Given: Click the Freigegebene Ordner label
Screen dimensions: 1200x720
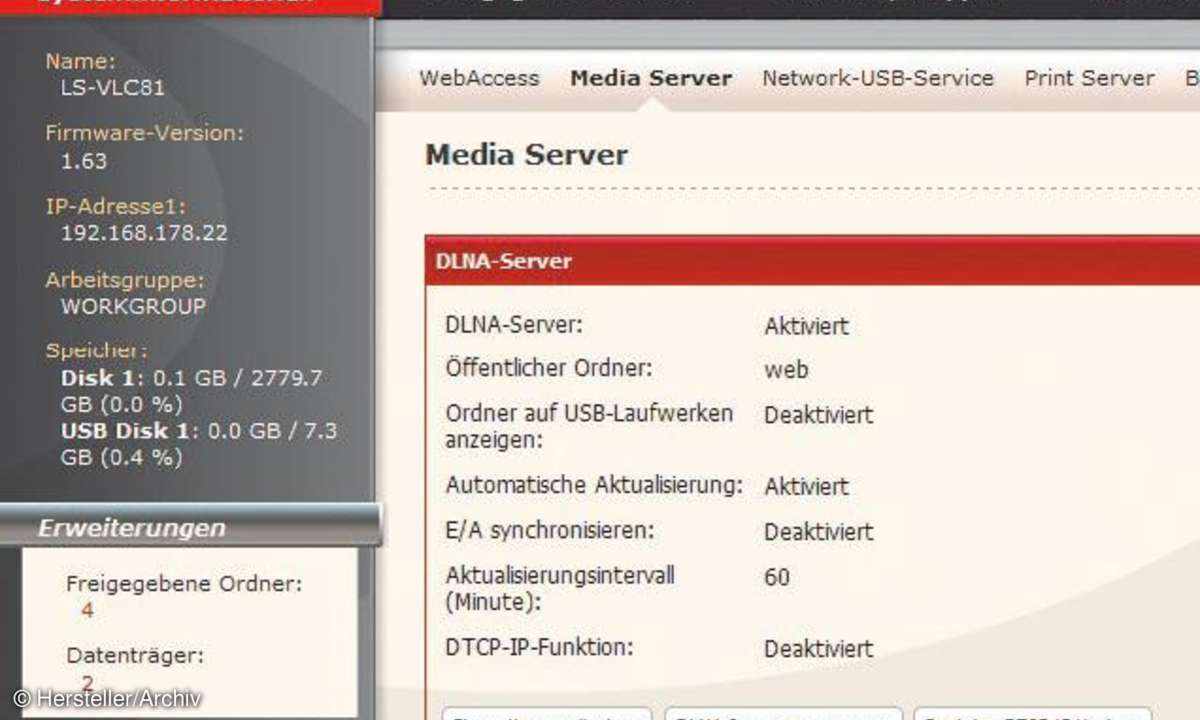Looking at the screenshot, I should coord(184,584).
